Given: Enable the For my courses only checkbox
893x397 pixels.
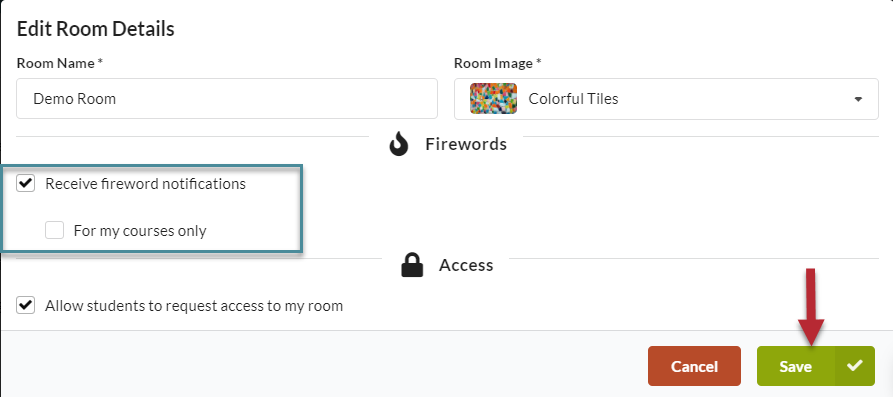Looking at the screenshot, I should pos(55,230).
